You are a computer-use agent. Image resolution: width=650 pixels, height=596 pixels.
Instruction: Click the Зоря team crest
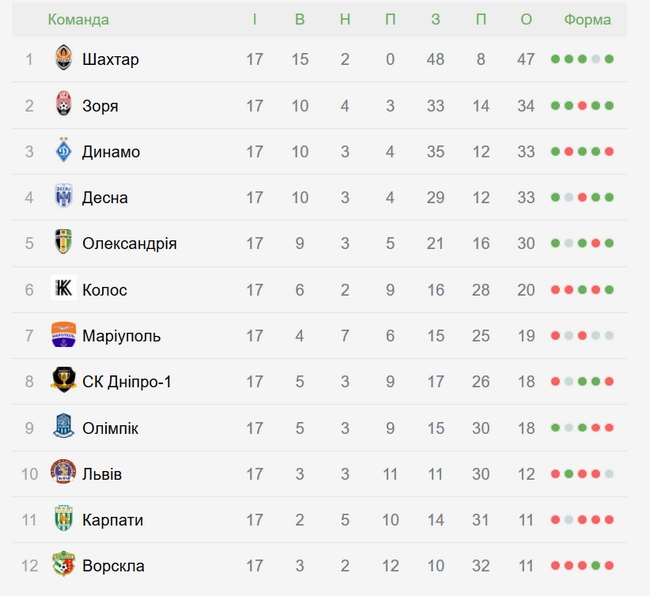[x=64, y=105]
